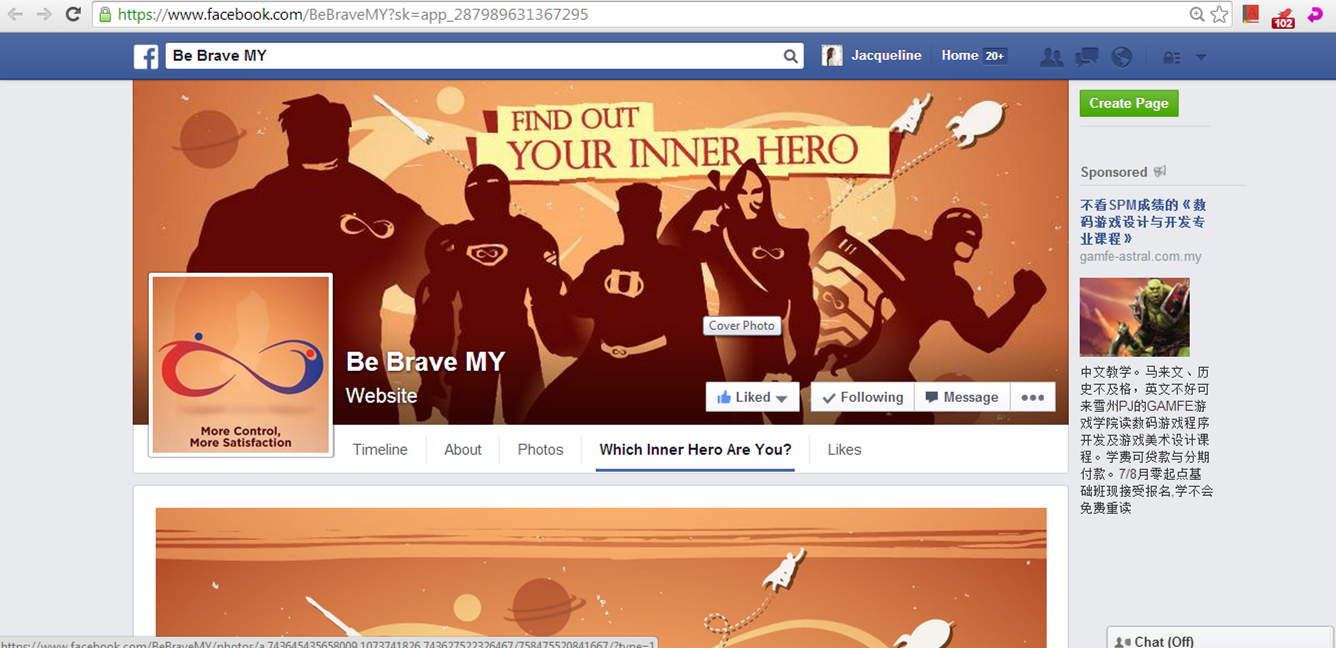
Task: Click the green padlock security icon
Action: (x=105, y=15)
